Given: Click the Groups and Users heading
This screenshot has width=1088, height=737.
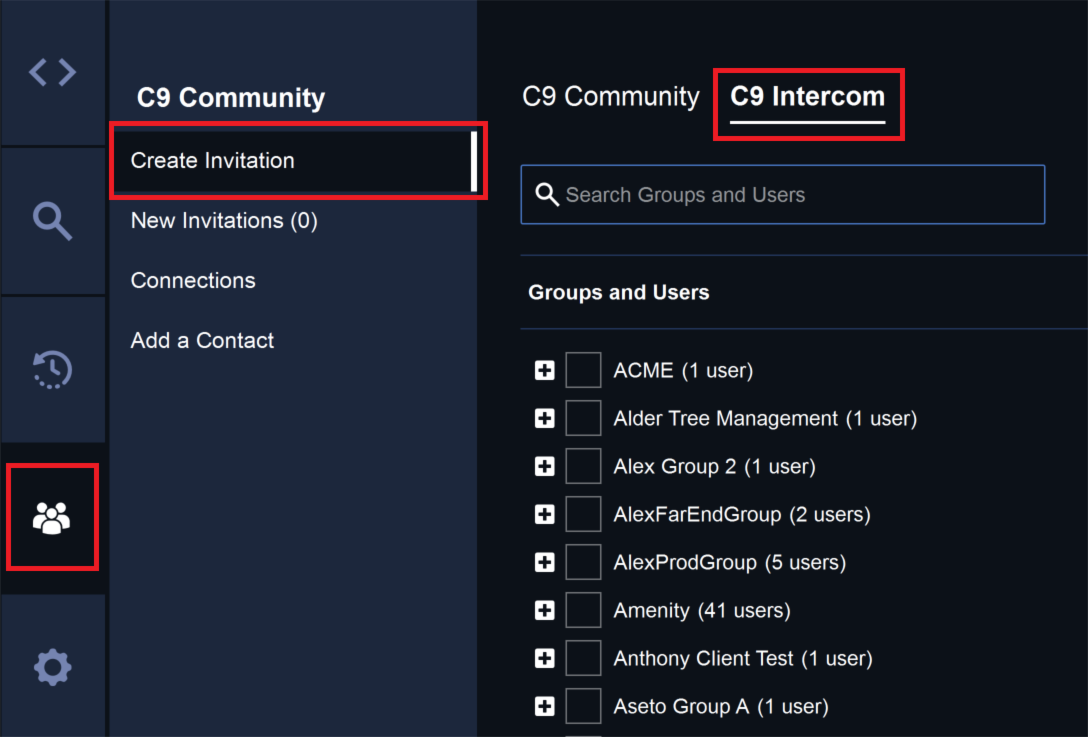Looking at the screenshot, I should pyautogui.click(x=619, y=292).
